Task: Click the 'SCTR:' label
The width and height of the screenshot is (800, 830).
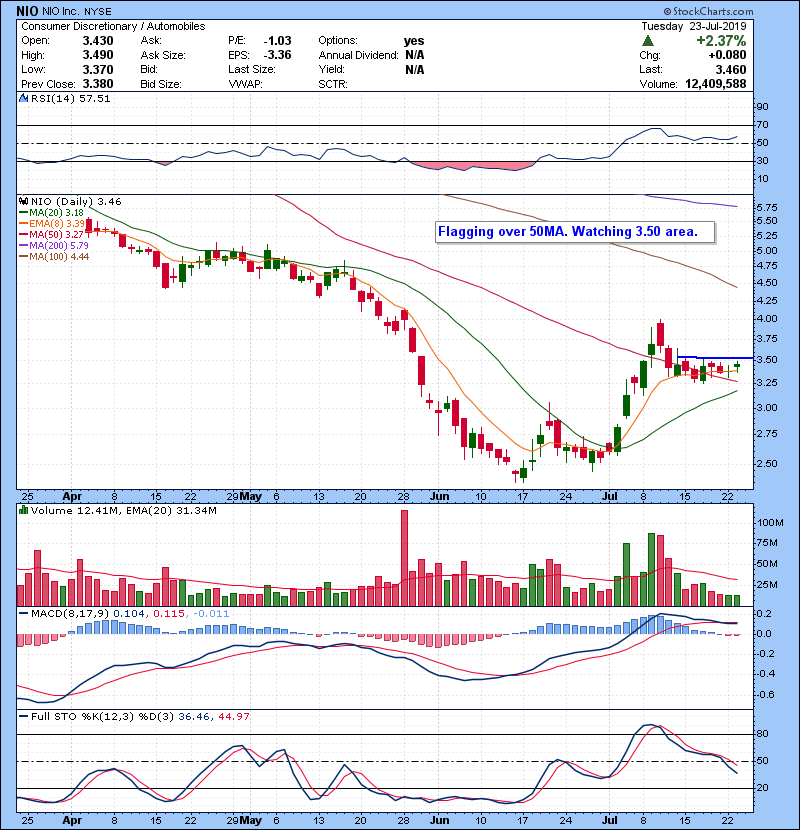Action: tap(333, 84)
